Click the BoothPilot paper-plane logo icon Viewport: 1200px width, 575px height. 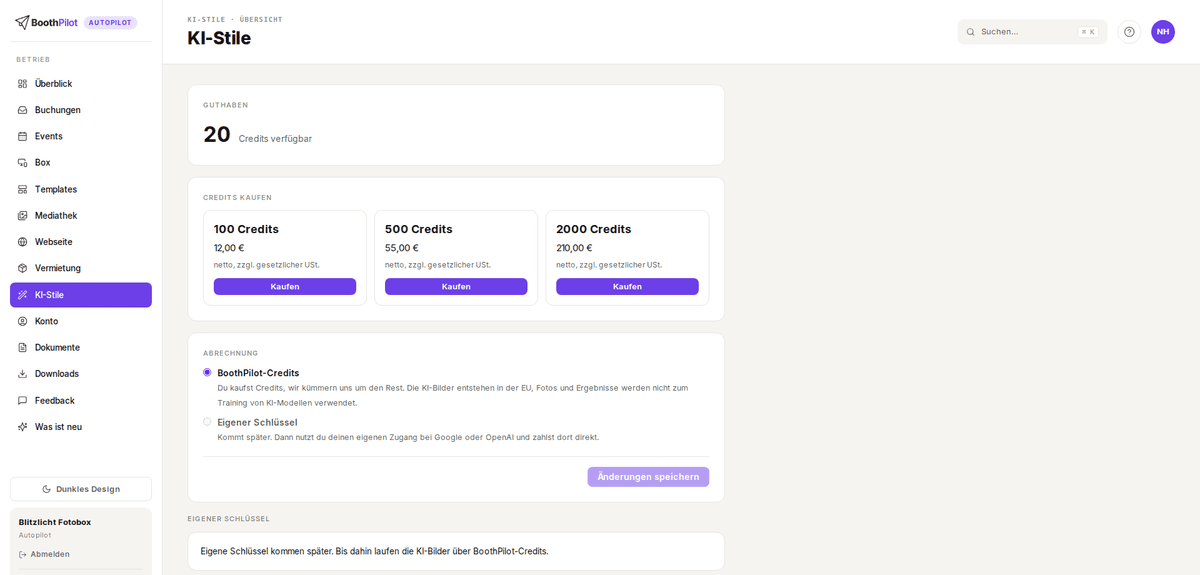tap(22, 22)
